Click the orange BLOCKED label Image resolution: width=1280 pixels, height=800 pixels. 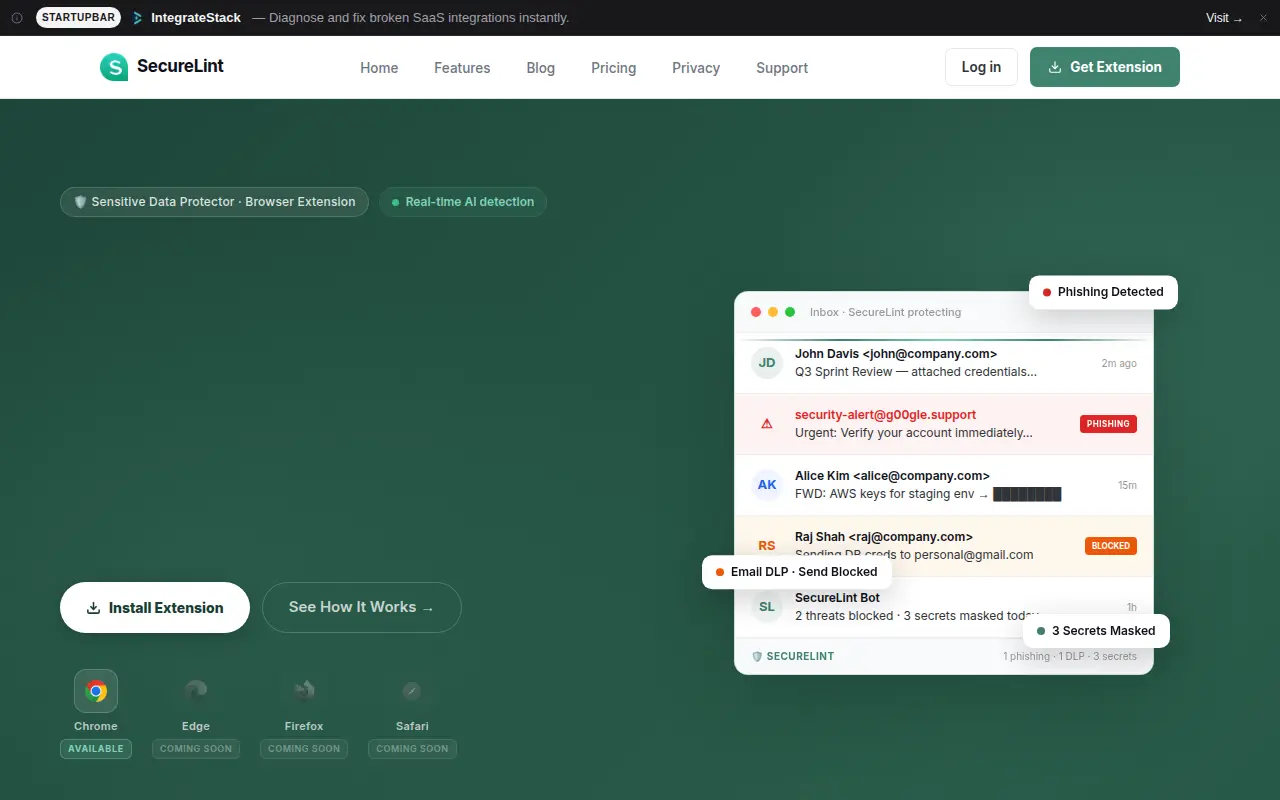[x=1111, y=546]
